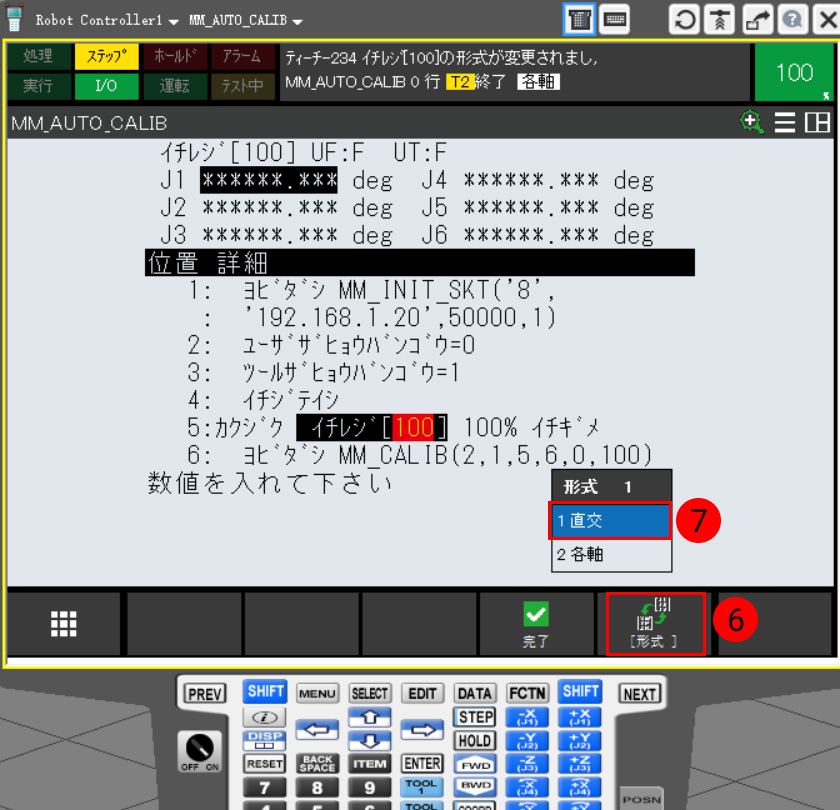This screenshot has height=810, width=840.
Task: Click line 6 ヨビダシ MM_CALIB(2,1,5,6,0,100)
Action: (x=420, y=455)
